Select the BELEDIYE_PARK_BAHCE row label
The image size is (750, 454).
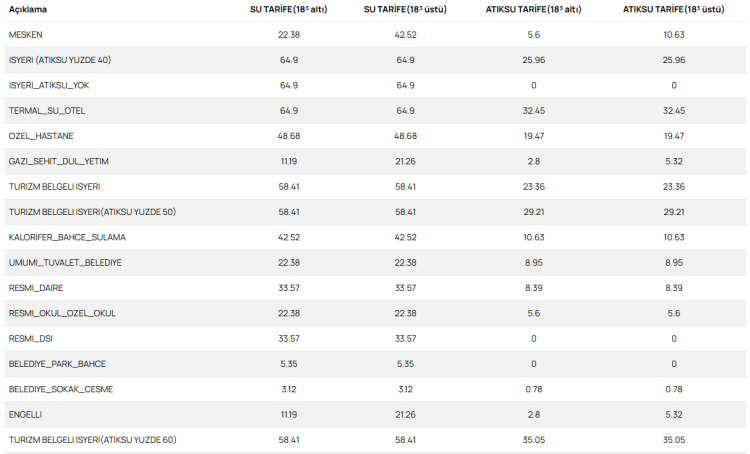click(57, 363)
